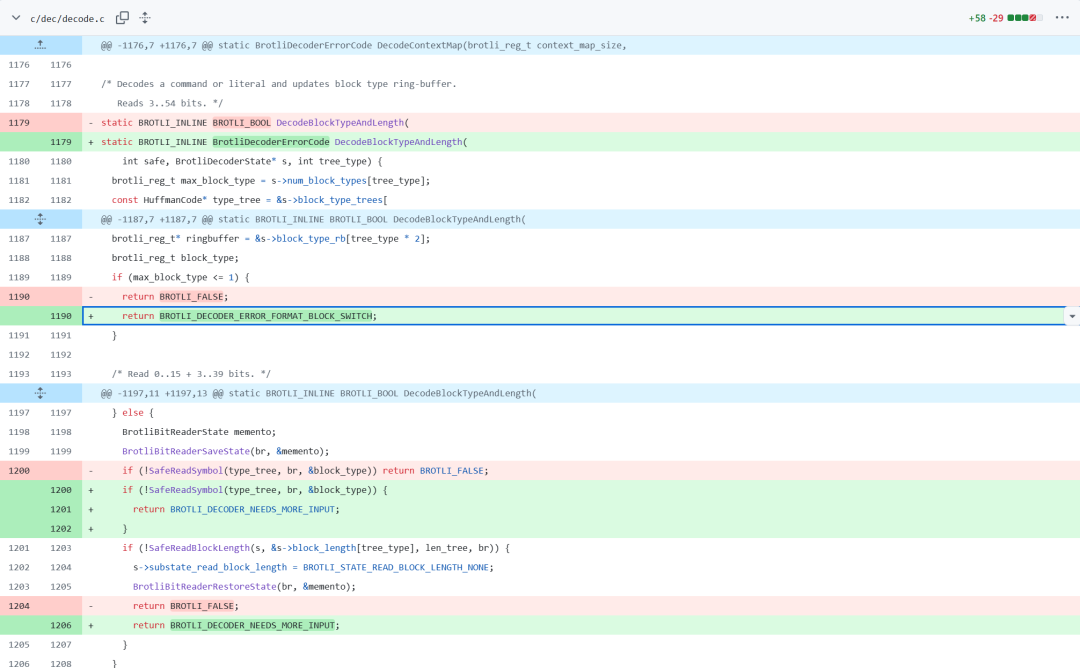
Task: Click BROTLI_DECODER_NEEDS_MORE_INPUT on line 1201
Action: coord(252,510)
